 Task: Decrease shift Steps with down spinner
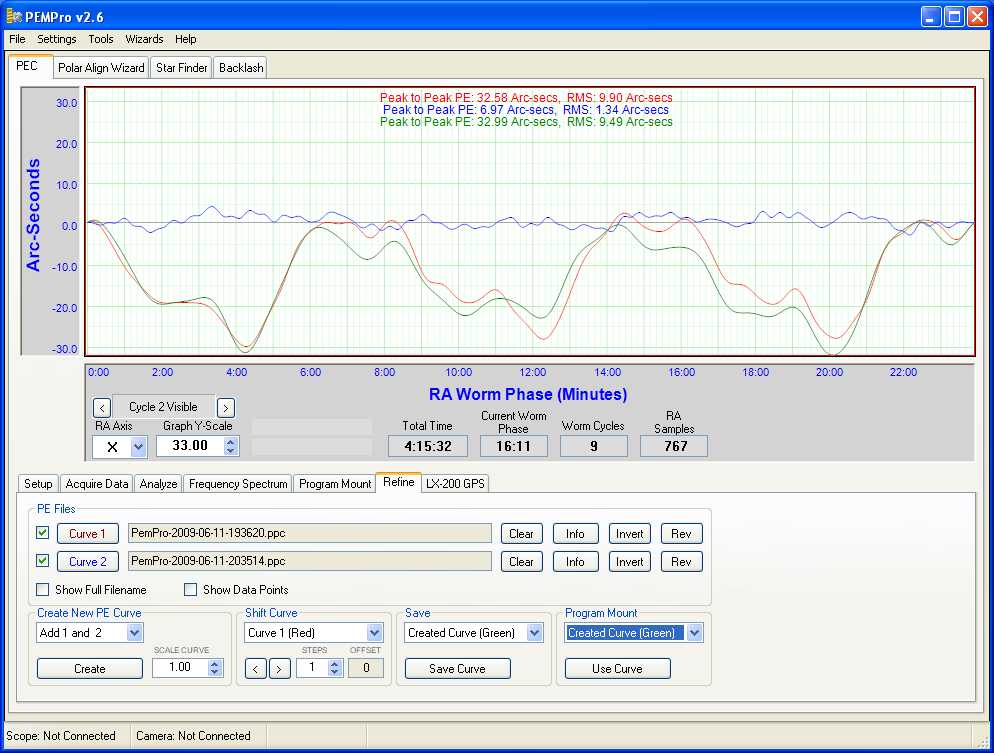coord(335,672)
